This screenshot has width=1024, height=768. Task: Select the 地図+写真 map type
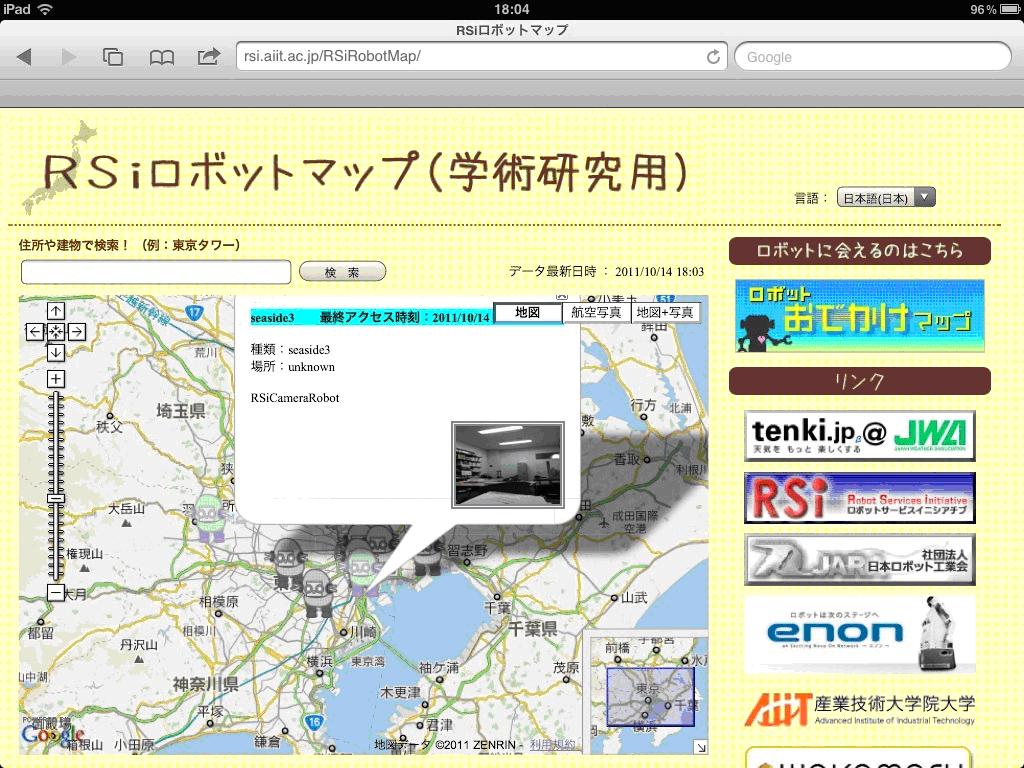pos(665,313)
